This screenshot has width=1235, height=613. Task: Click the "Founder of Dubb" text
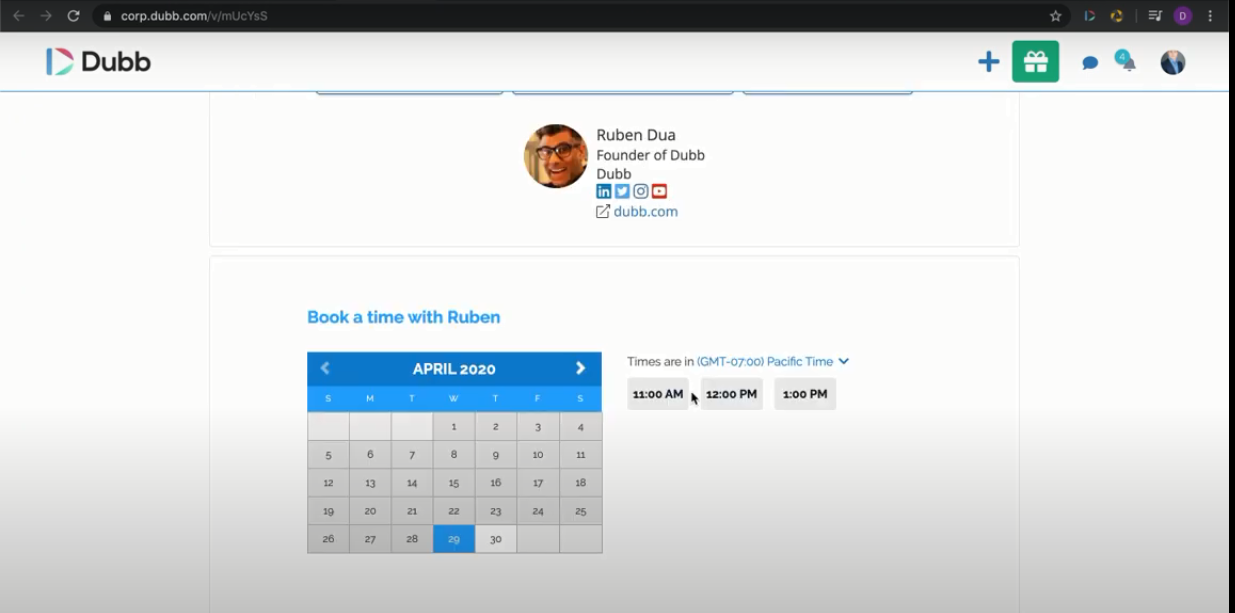[x=651, y=155]
